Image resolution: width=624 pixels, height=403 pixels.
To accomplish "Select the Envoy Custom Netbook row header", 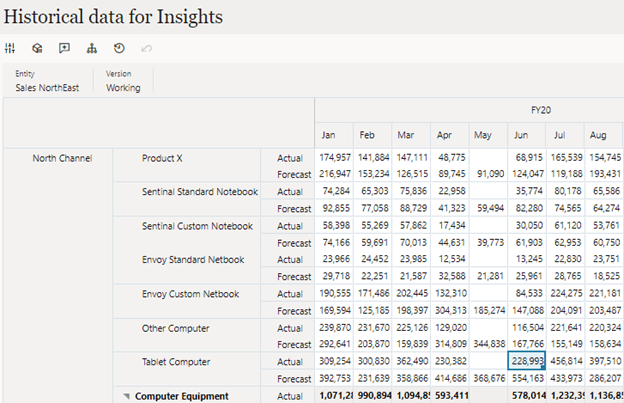I will 190,294.
